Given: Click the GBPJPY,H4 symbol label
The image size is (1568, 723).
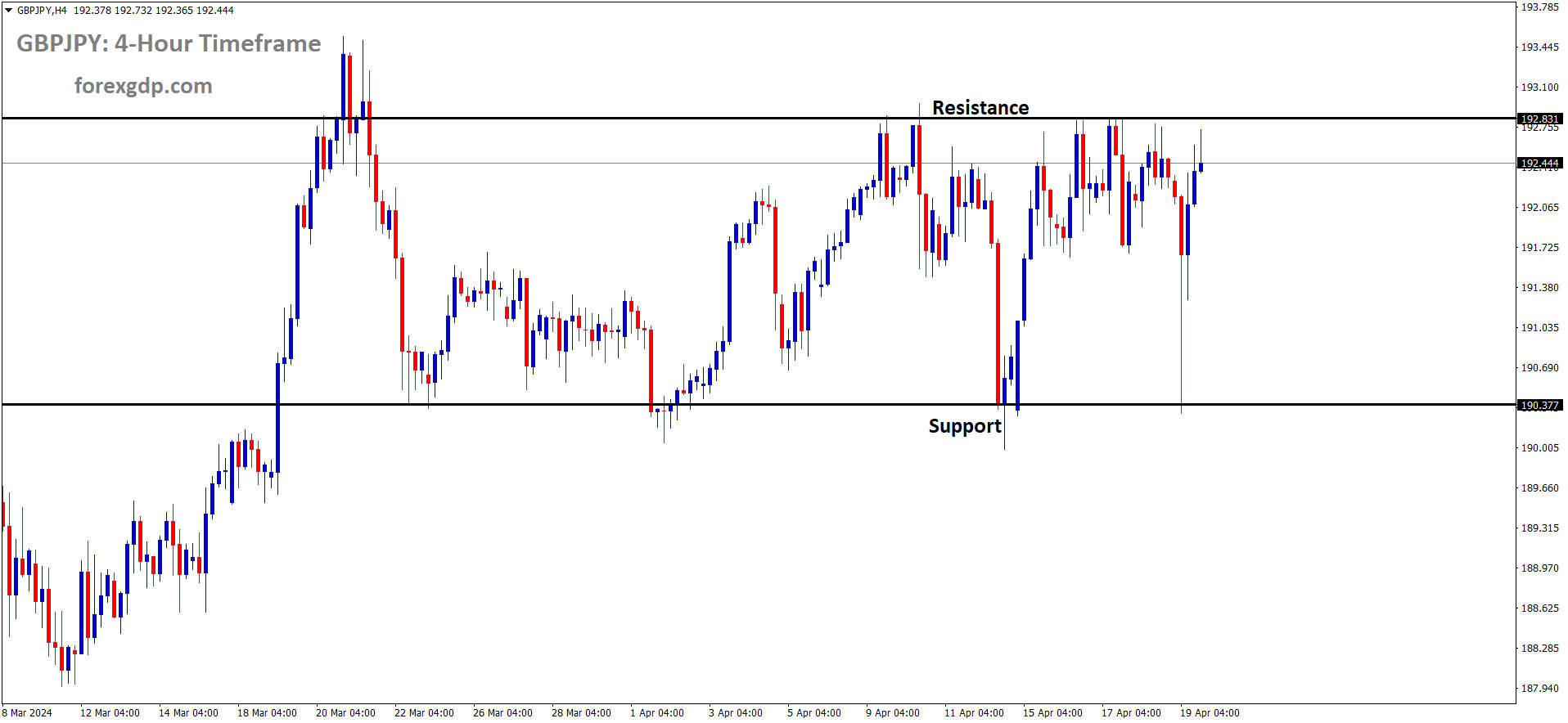Looking at the screenshot, I should (42, 11).
